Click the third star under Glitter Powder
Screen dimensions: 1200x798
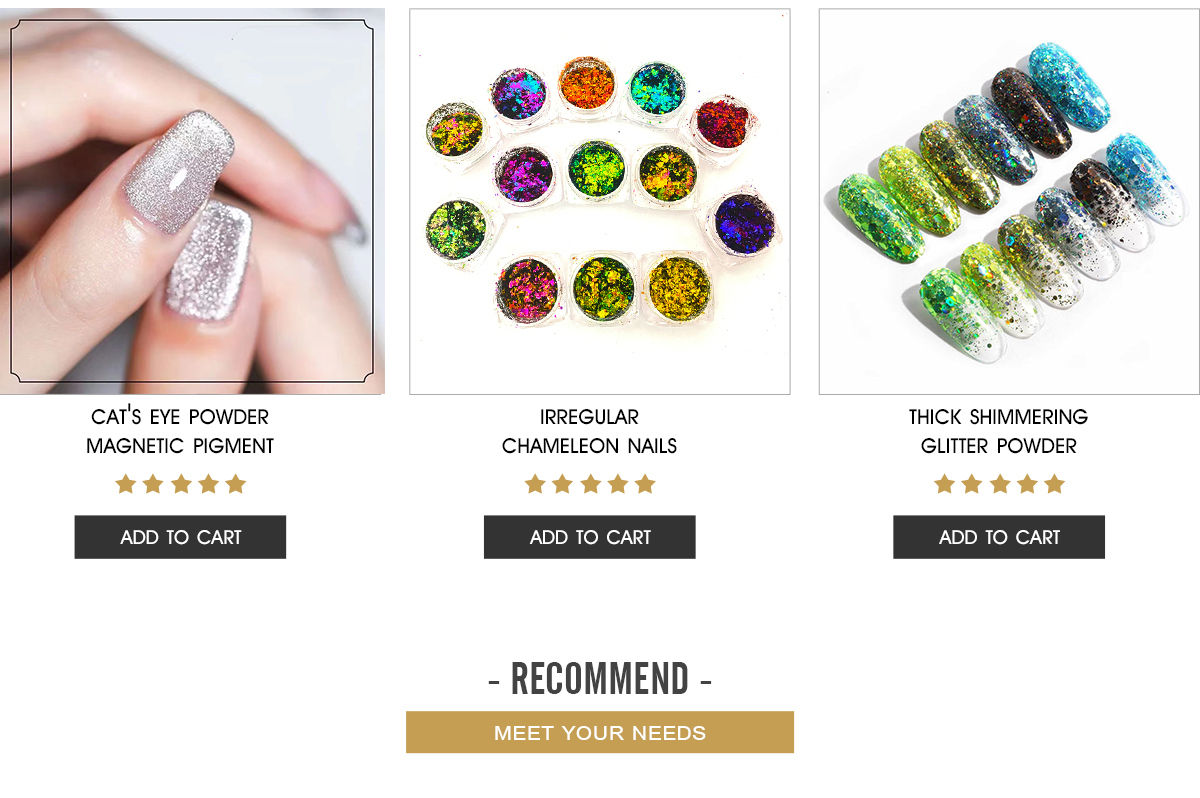[x=999, y=485]
